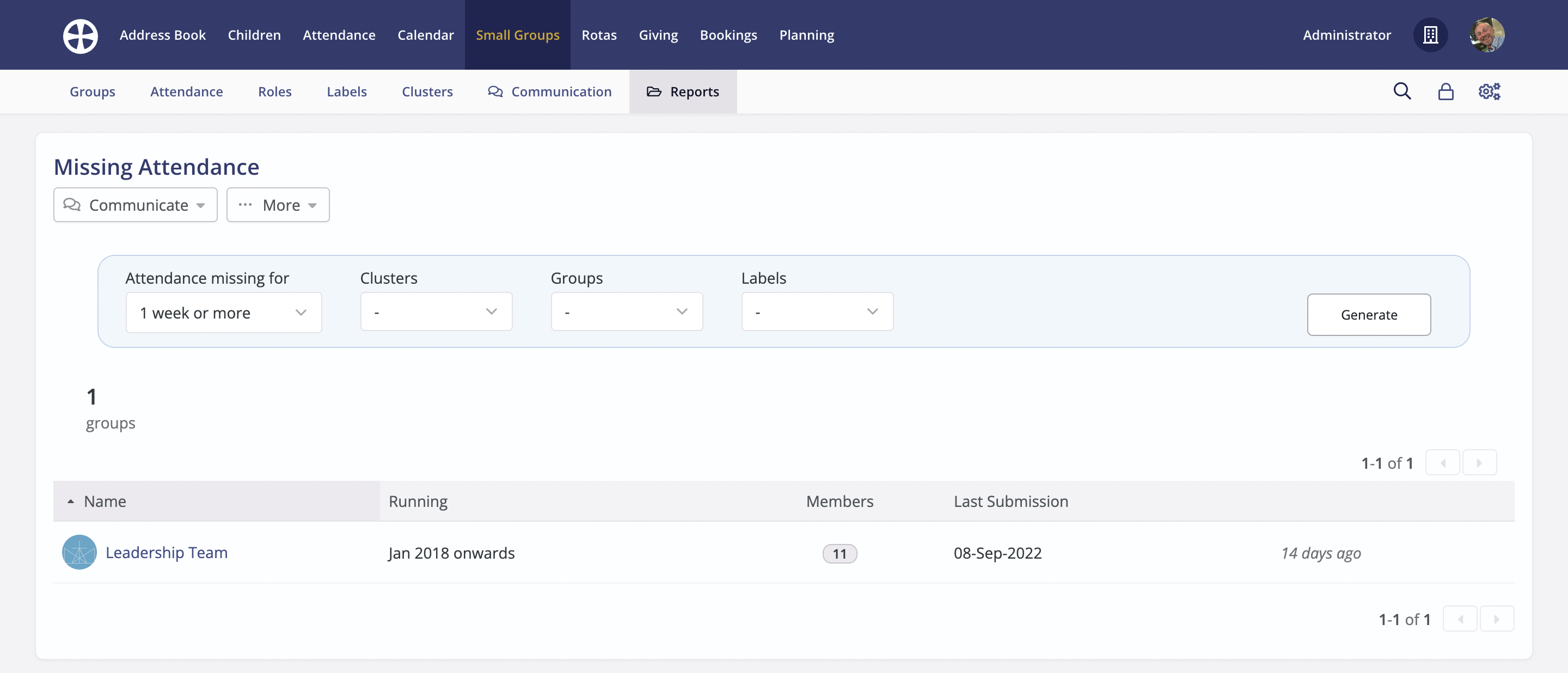The height and width of the screenshot is (673, 1568).
Task: Click the building site icon
Action: [1430, 35]
